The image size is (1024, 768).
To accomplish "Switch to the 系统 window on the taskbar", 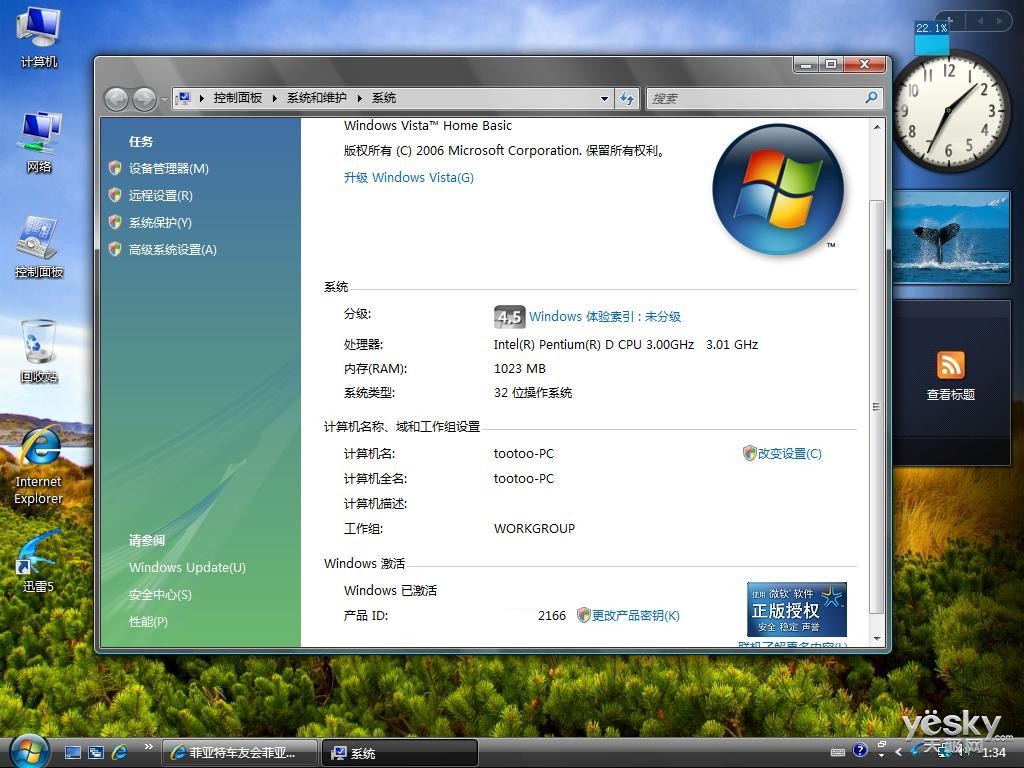I will tap(398, 753).
